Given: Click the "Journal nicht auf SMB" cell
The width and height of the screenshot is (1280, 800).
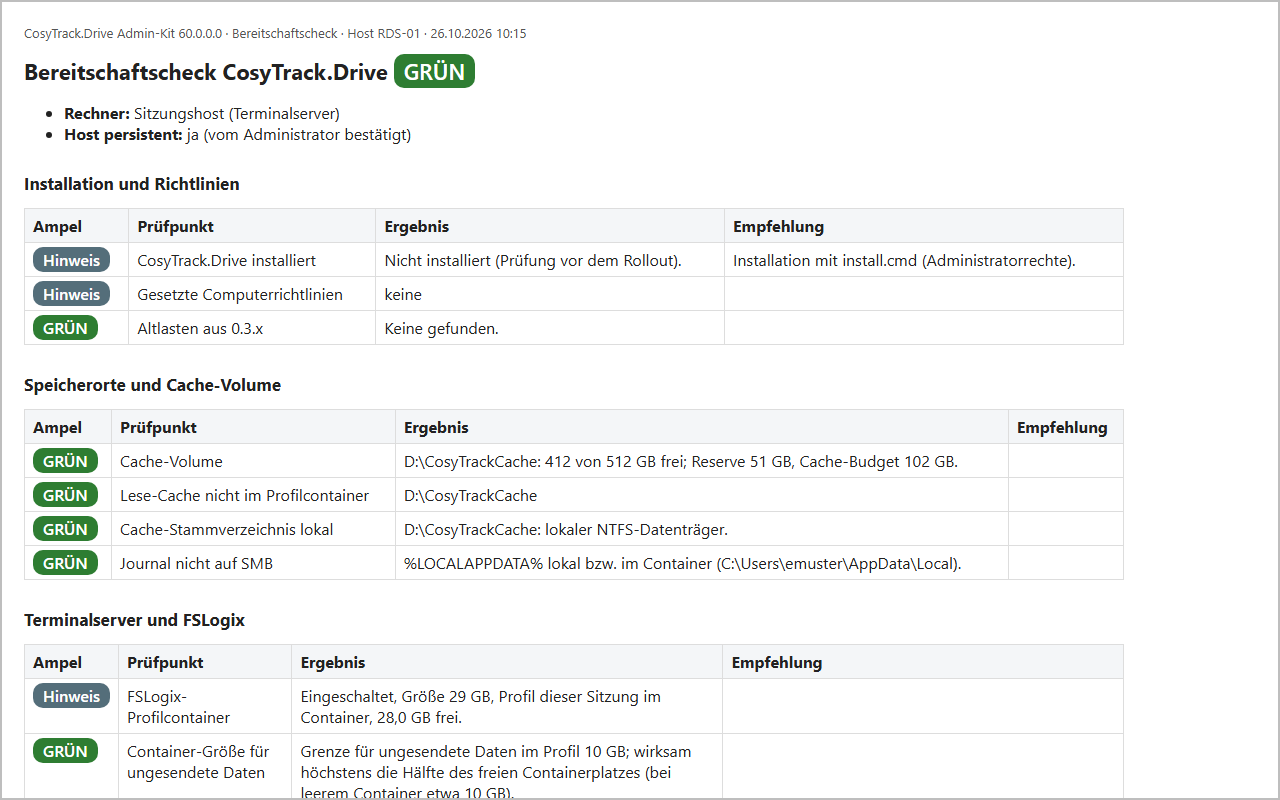Looking at the screenshot, I should tap(254, 563).
